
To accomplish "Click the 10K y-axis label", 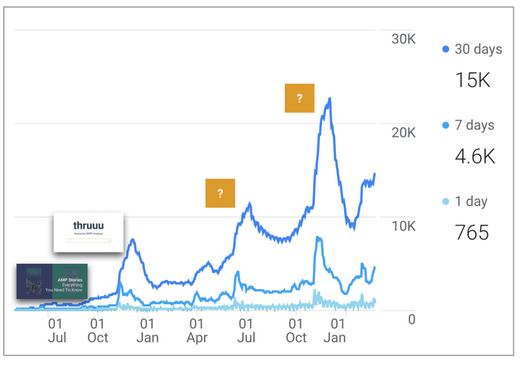I will click(404, 226).
